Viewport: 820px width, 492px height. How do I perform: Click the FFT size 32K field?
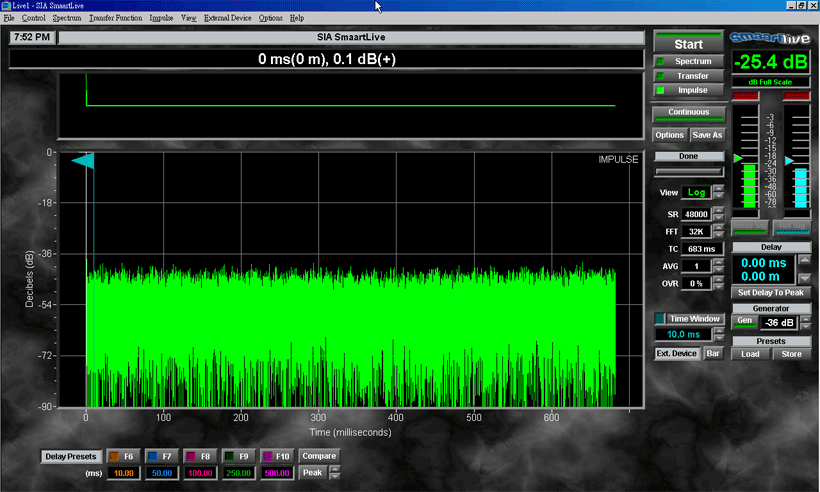pos(696,232)
